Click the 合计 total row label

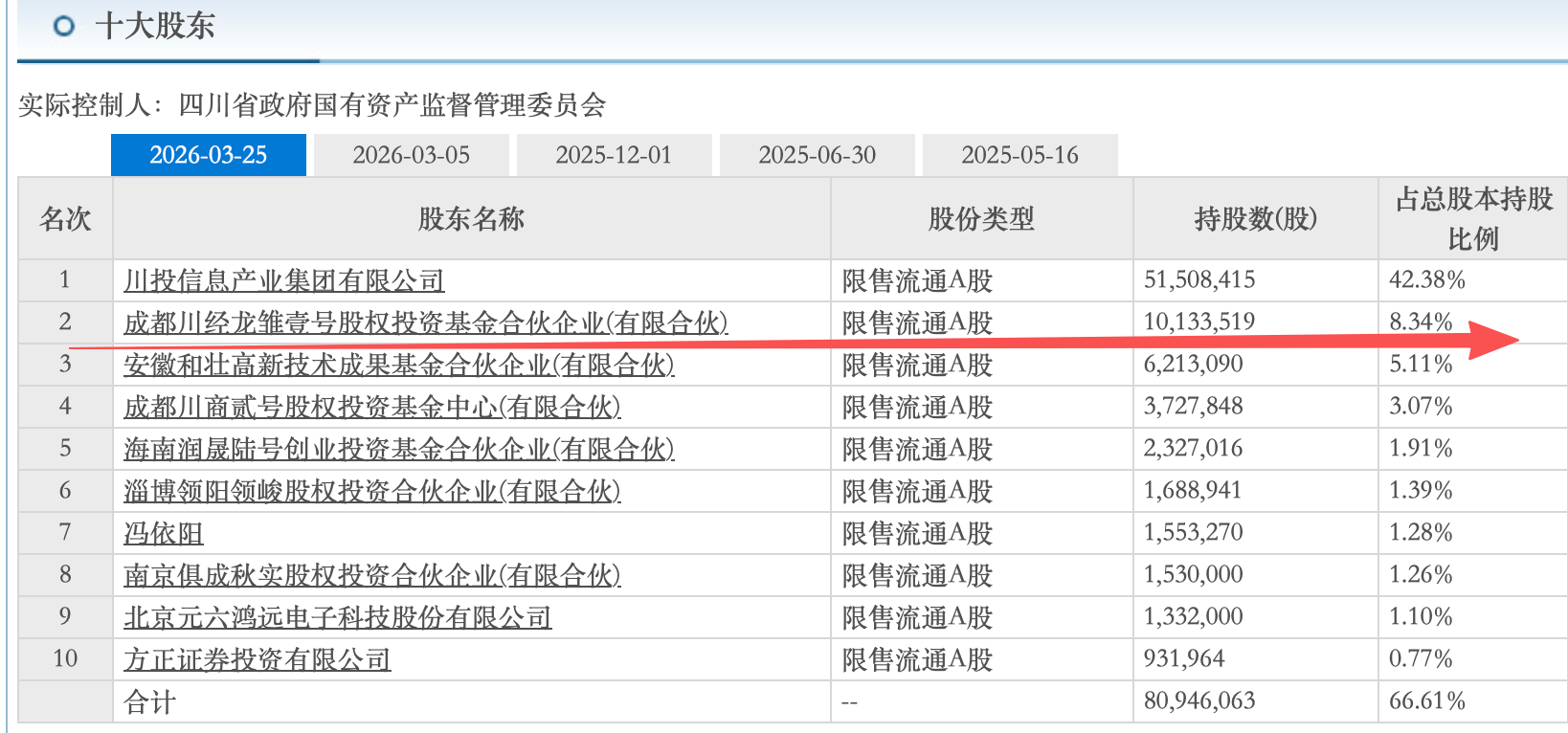150,702
